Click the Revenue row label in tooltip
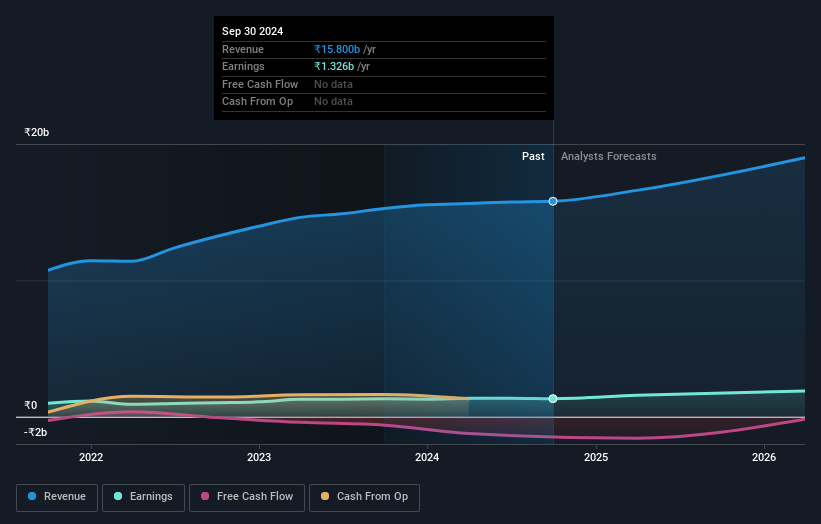This screenshot has width=821, height=524. click(242, 49)
